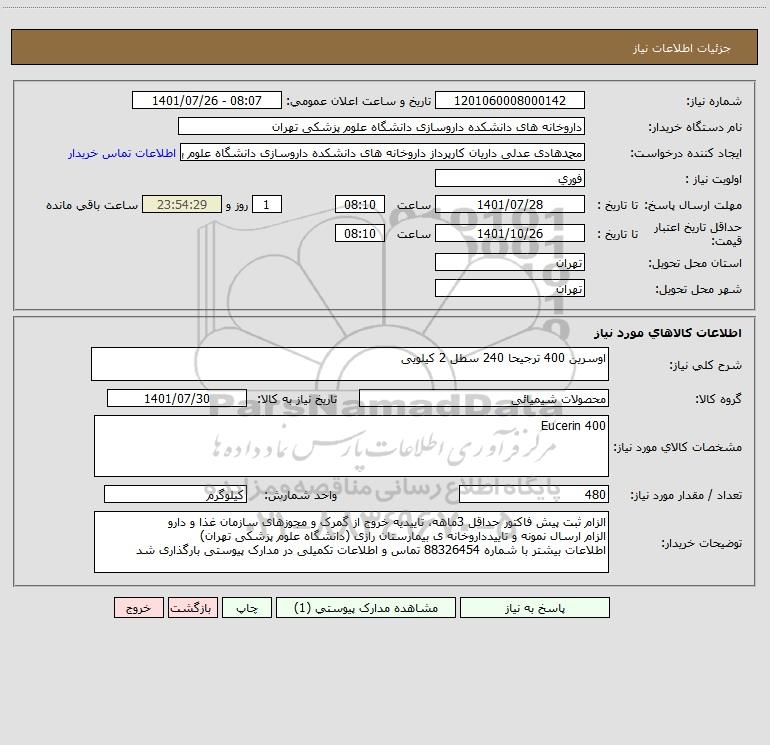Click the ایجاد کننده درخواست label
Viewport: 770px width, 745px height.
(686, 153)
